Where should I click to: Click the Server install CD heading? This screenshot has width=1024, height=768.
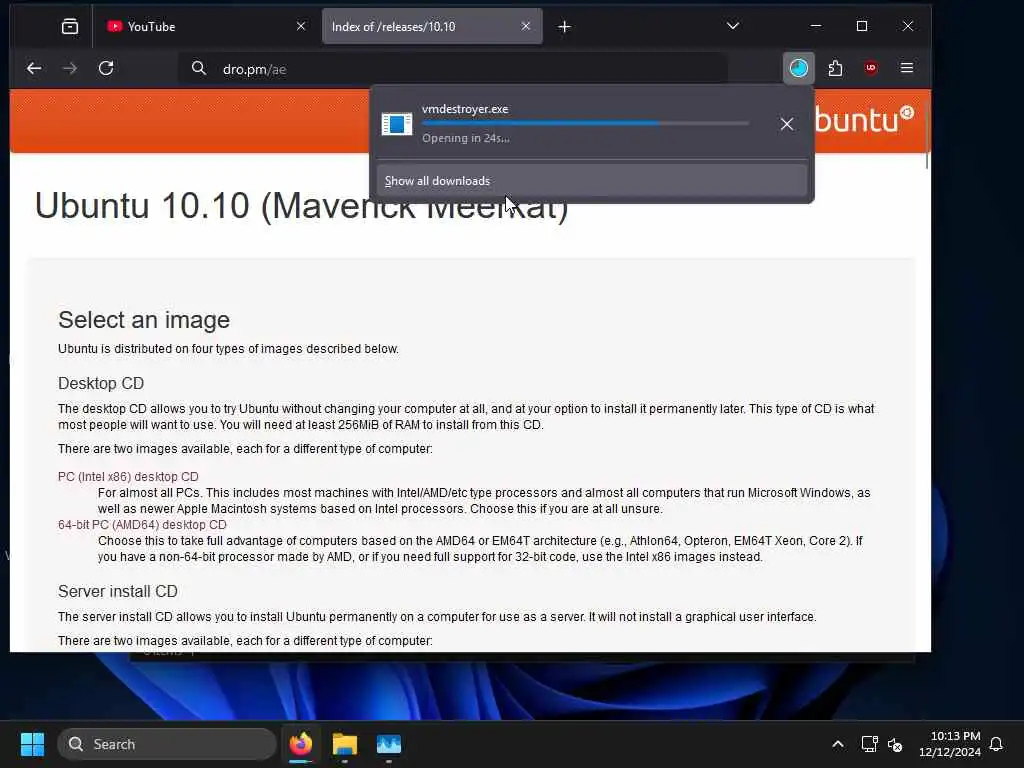click(118, 592)
